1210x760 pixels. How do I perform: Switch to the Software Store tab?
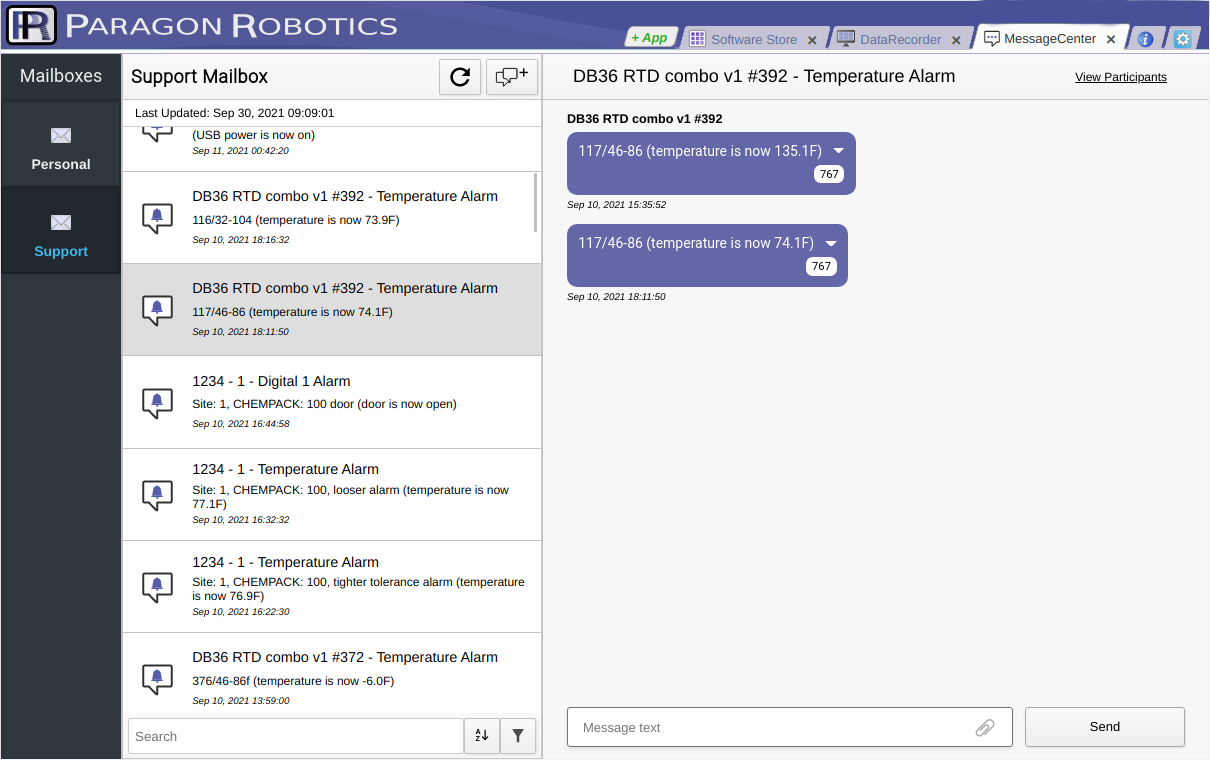coord(754,39)
